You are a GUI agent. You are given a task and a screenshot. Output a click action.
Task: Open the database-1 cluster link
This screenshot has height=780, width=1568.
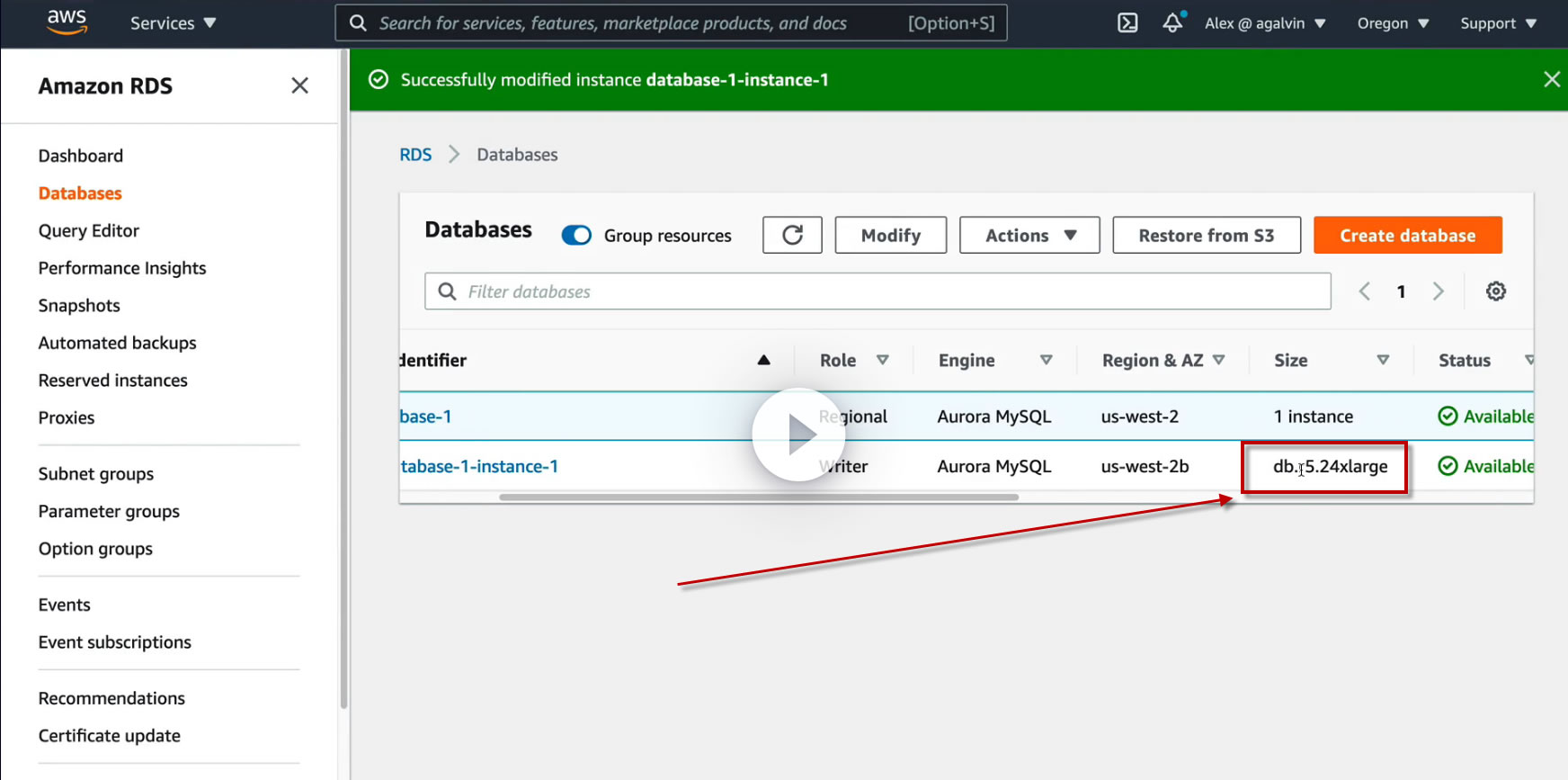(x=426, y=417)
